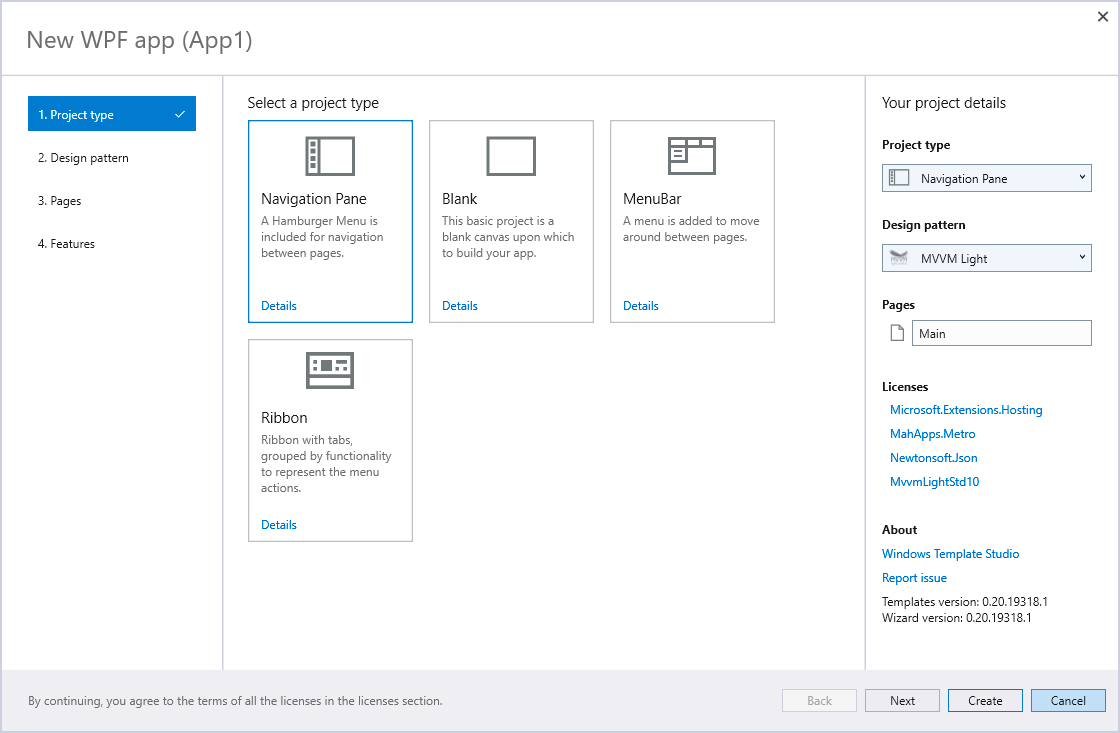The height and width of the screenshot is (733, 1120).
Task: Pick the MenuBar project icon
Action: click(x=691, y=156)
